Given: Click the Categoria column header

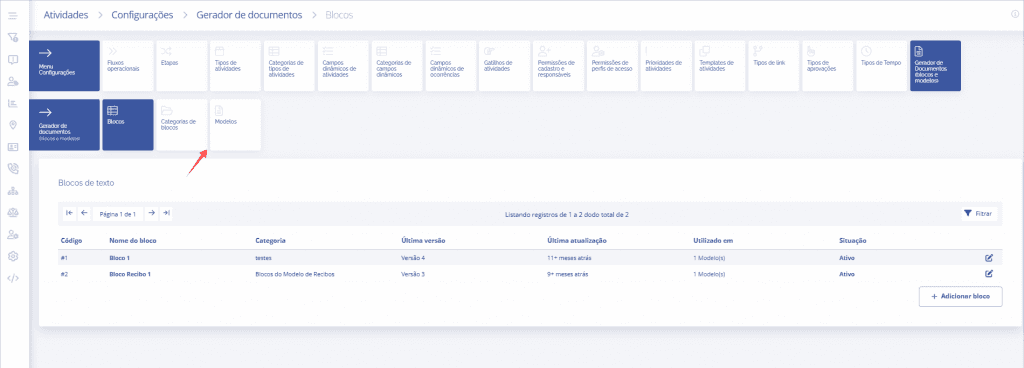Looking at the screenshot, I should tap(270, 241).
